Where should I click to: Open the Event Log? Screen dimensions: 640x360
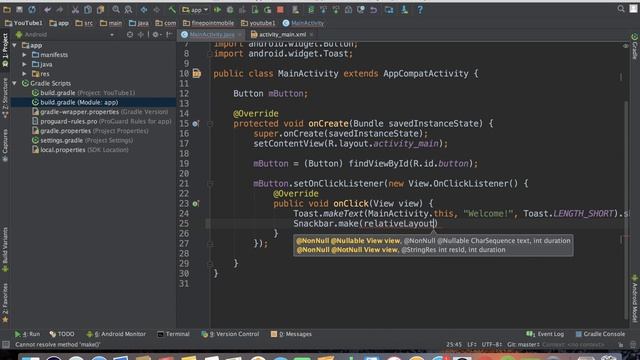pyautogui.click(x=545, y=334)
